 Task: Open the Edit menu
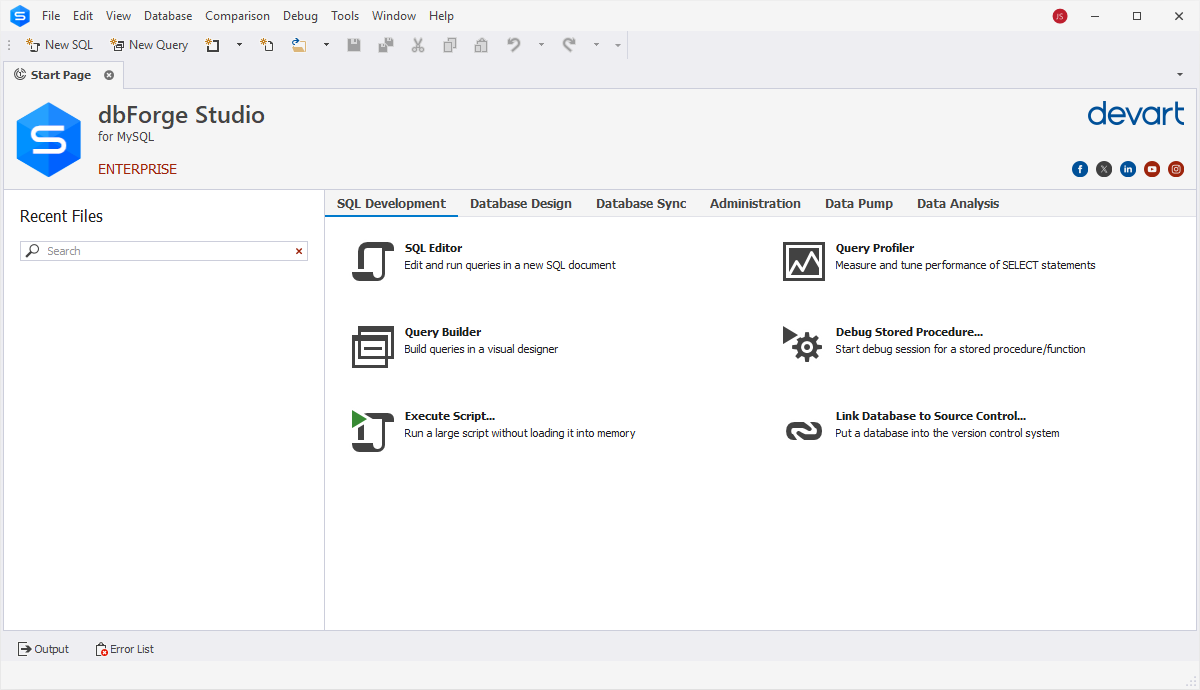(83, 16)
